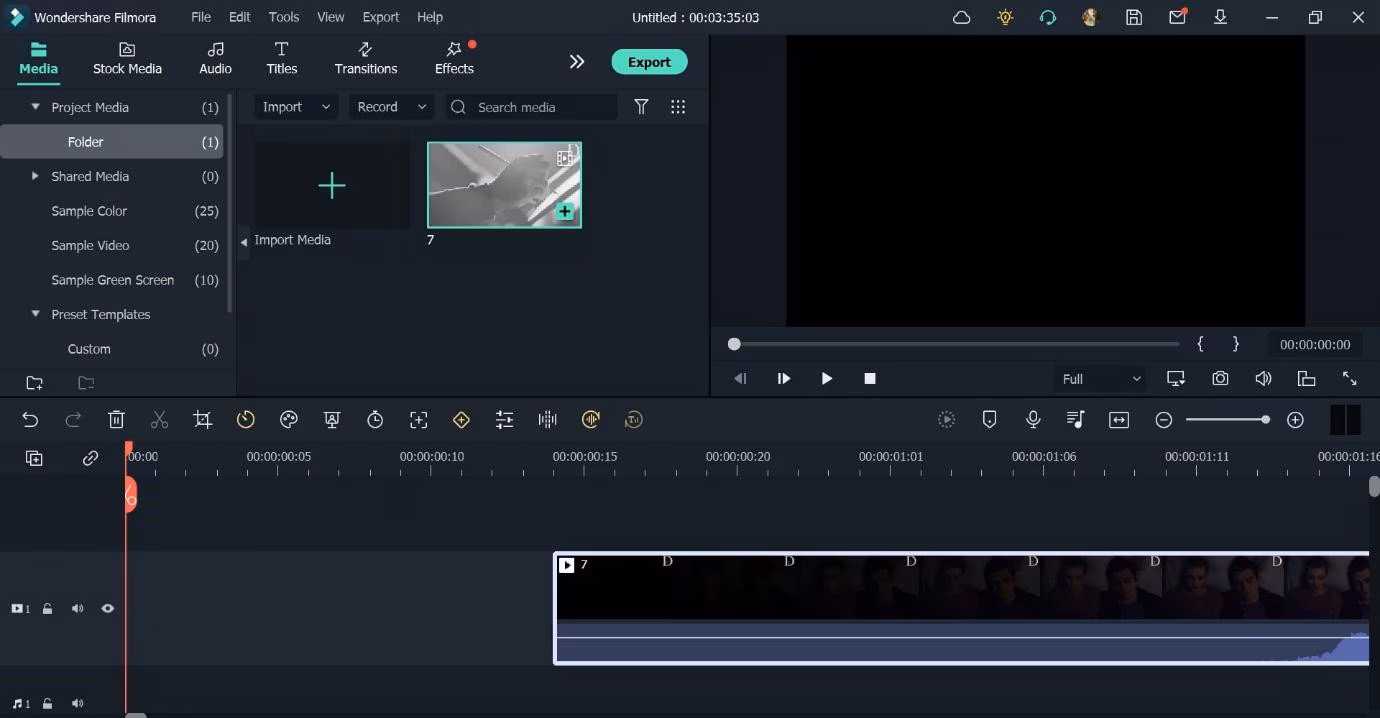Screen dimensions: 1380x718
Task: Hide video track 1 with eye icon
Action: click(107, 608)
